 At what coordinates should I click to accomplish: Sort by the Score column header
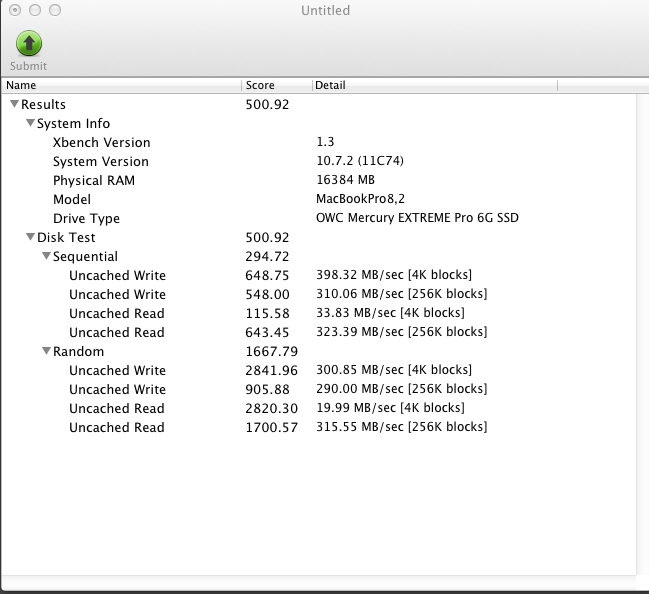click(277, 85)
